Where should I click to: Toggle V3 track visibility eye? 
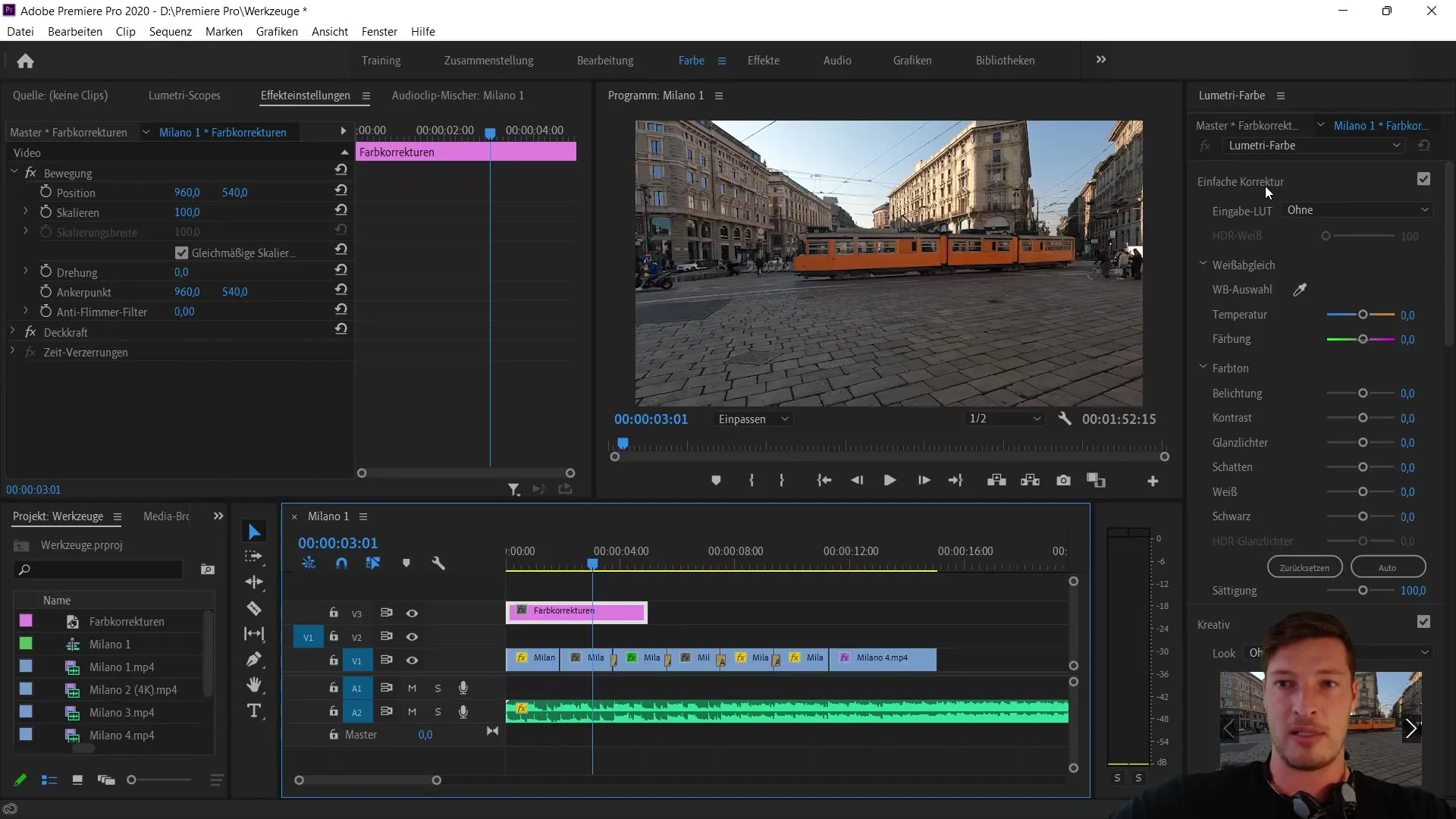point(412,613)
